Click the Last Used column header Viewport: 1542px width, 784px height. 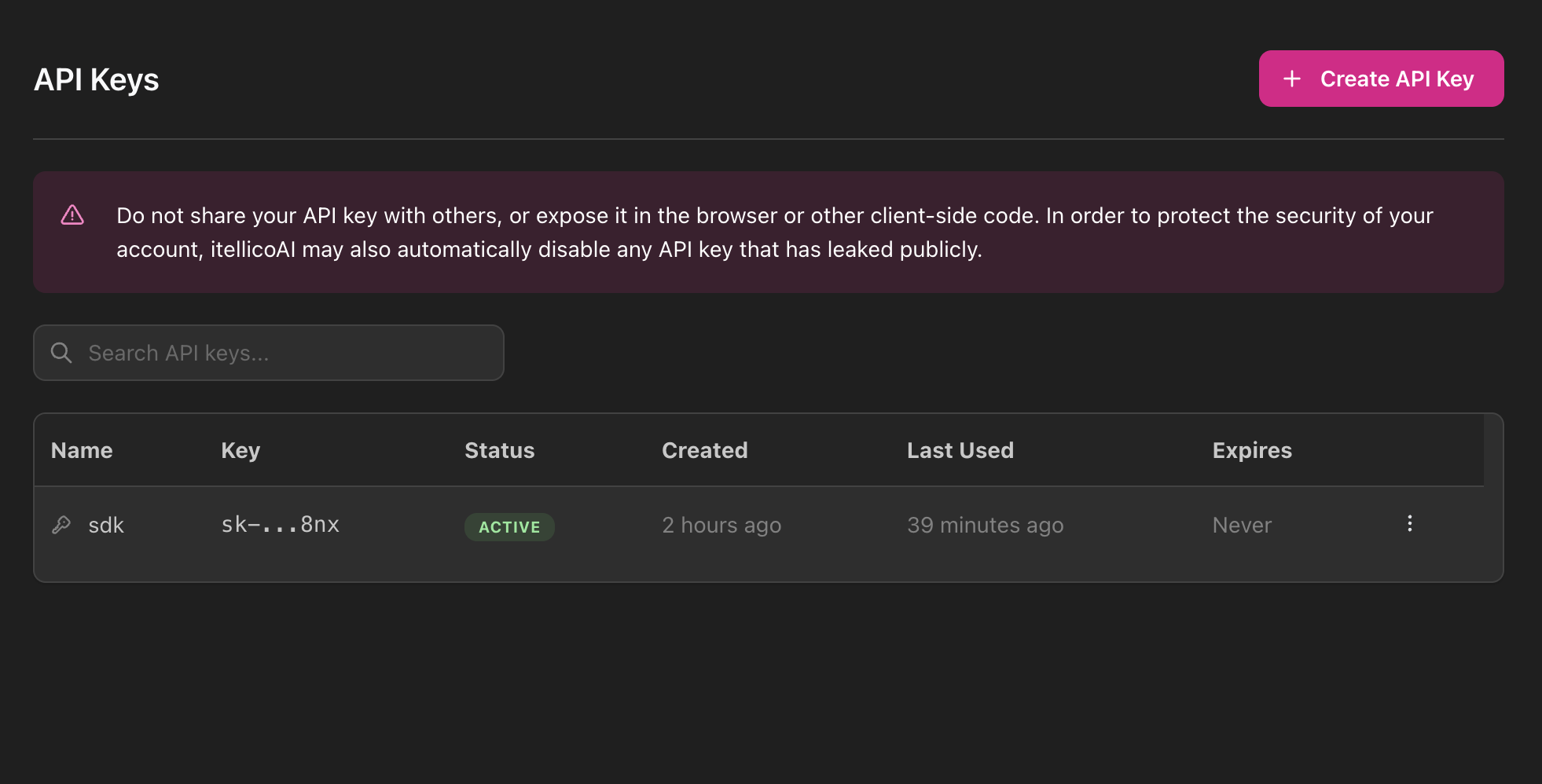960,450
